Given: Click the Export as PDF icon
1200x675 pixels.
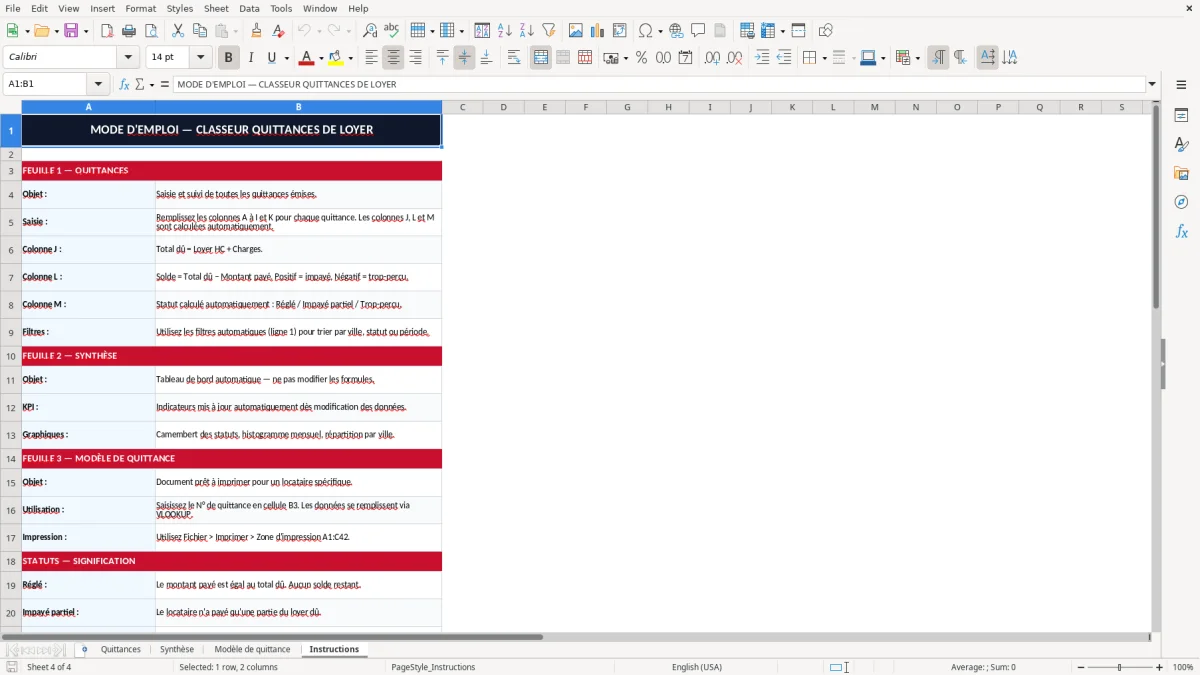Looking at the screenshot, I should click(x=107, y=31).
